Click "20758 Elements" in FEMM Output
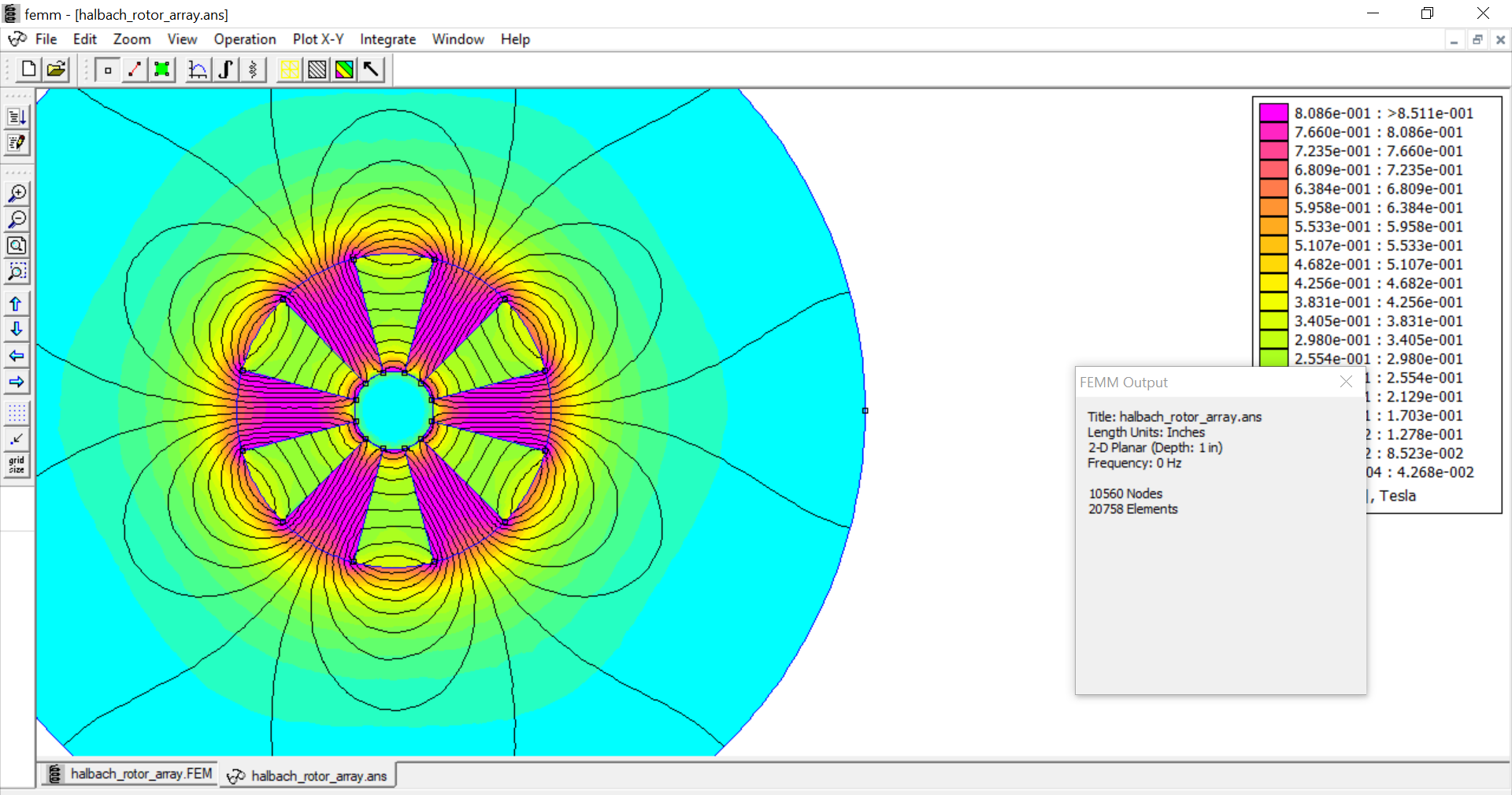 [x=1133, y=509]
